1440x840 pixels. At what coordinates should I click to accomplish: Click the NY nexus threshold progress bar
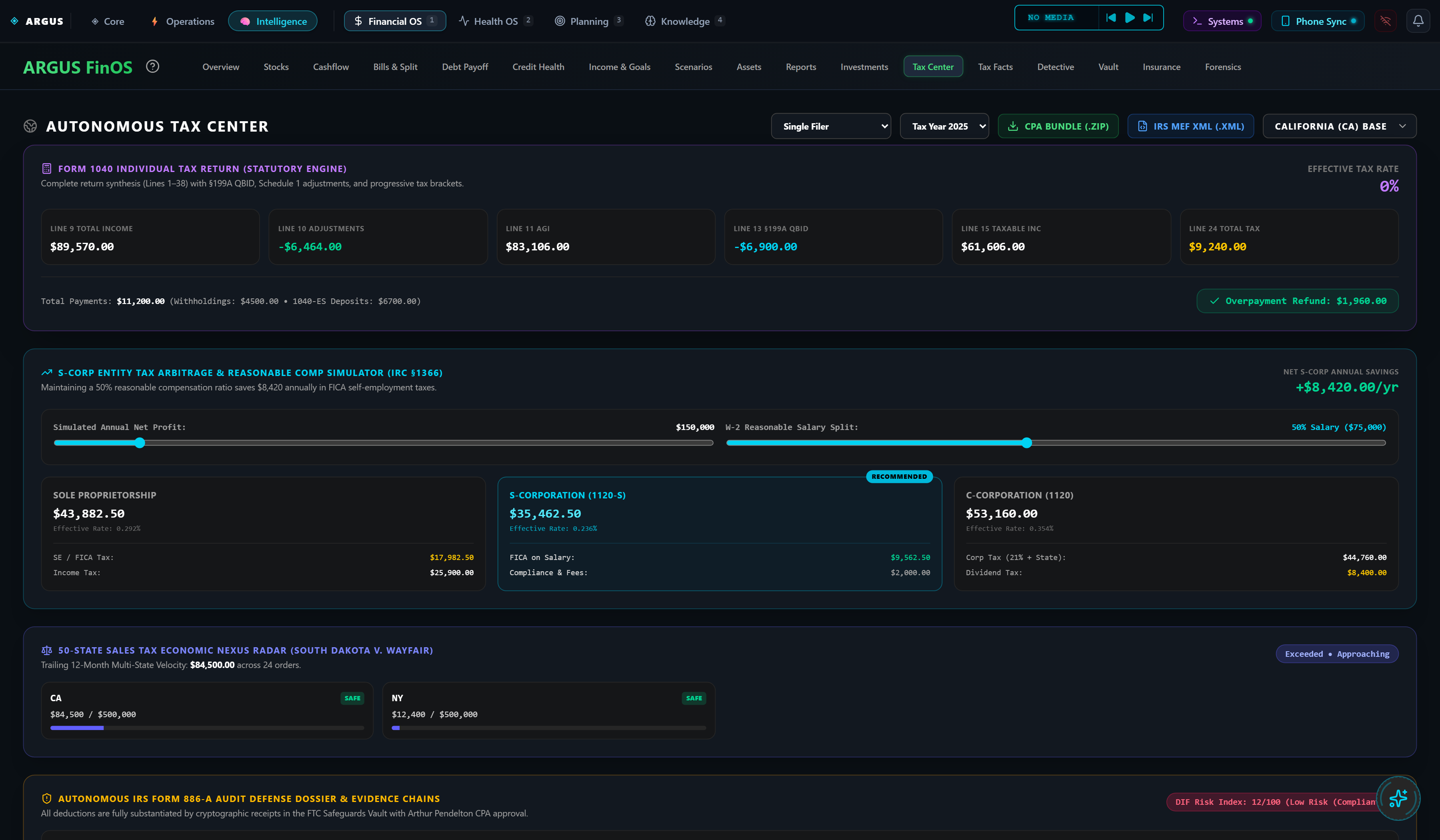click(548, 728)
